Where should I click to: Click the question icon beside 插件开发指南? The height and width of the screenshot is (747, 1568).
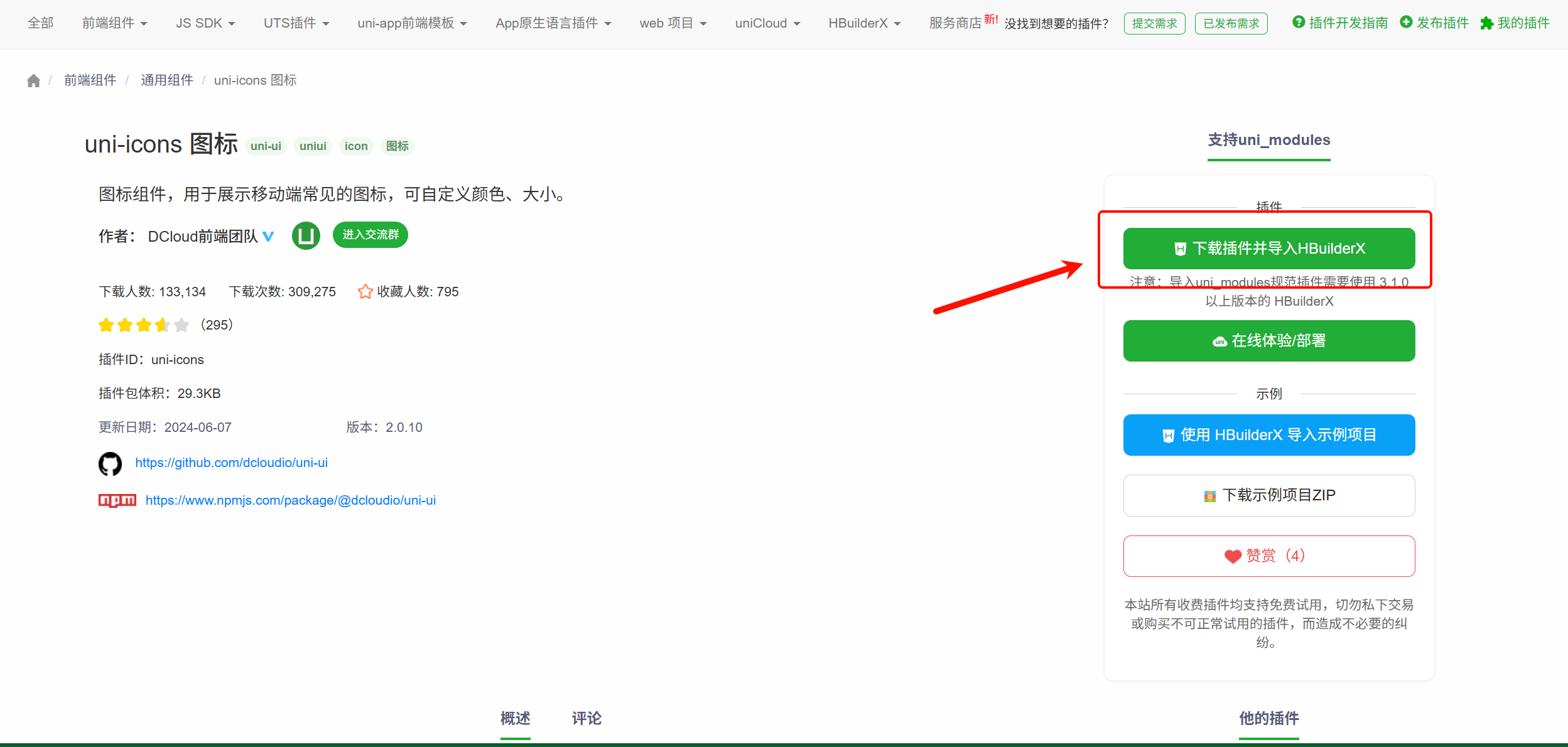[1299, 23]
